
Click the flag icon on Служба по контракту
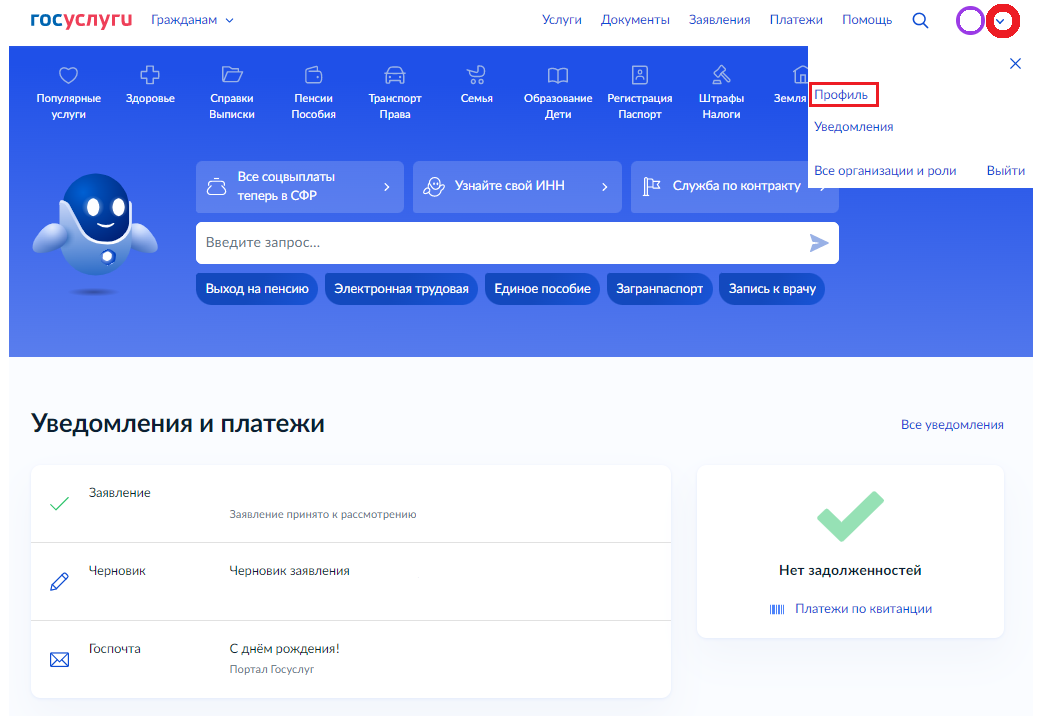(x=651, y=186)
